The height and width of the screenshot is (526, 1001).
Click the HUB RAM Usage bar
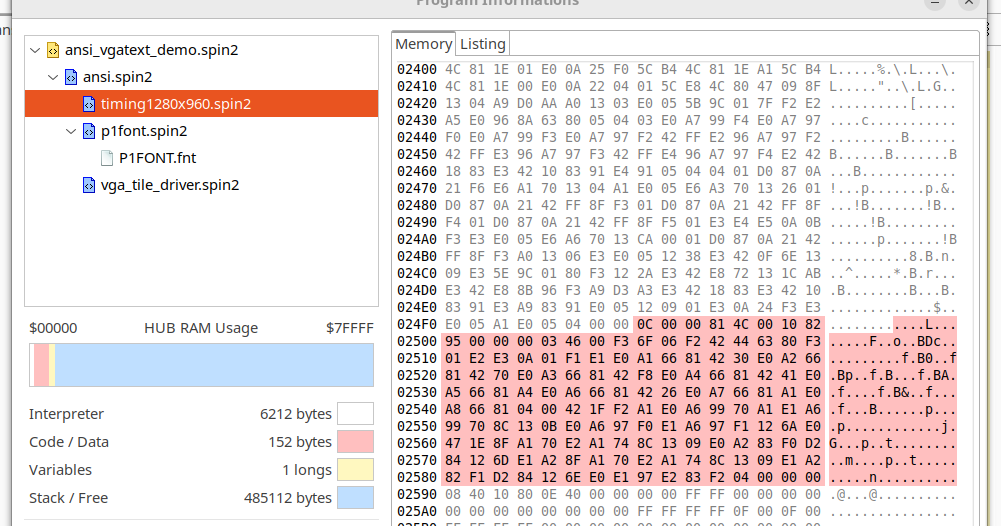(x=201, y=365)
